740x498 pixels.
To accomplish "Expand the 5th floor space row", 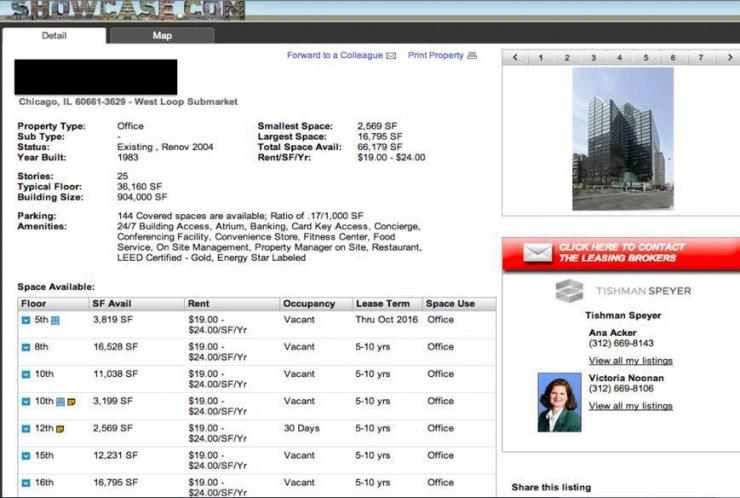I will click(26, 320).
